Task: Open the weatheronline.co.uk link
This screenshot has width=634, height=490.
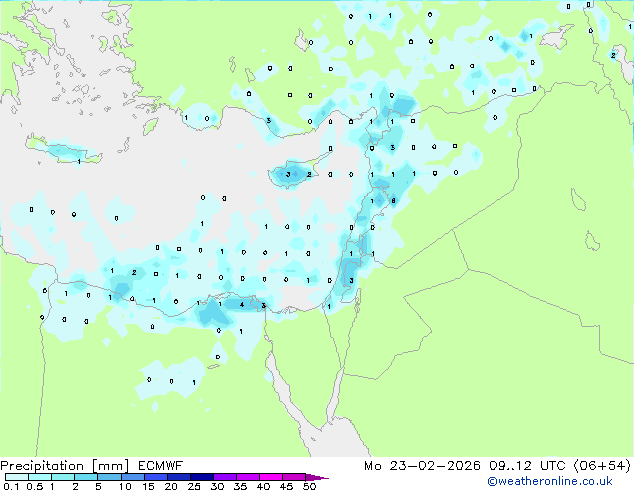Action: [x=550, y=481]
